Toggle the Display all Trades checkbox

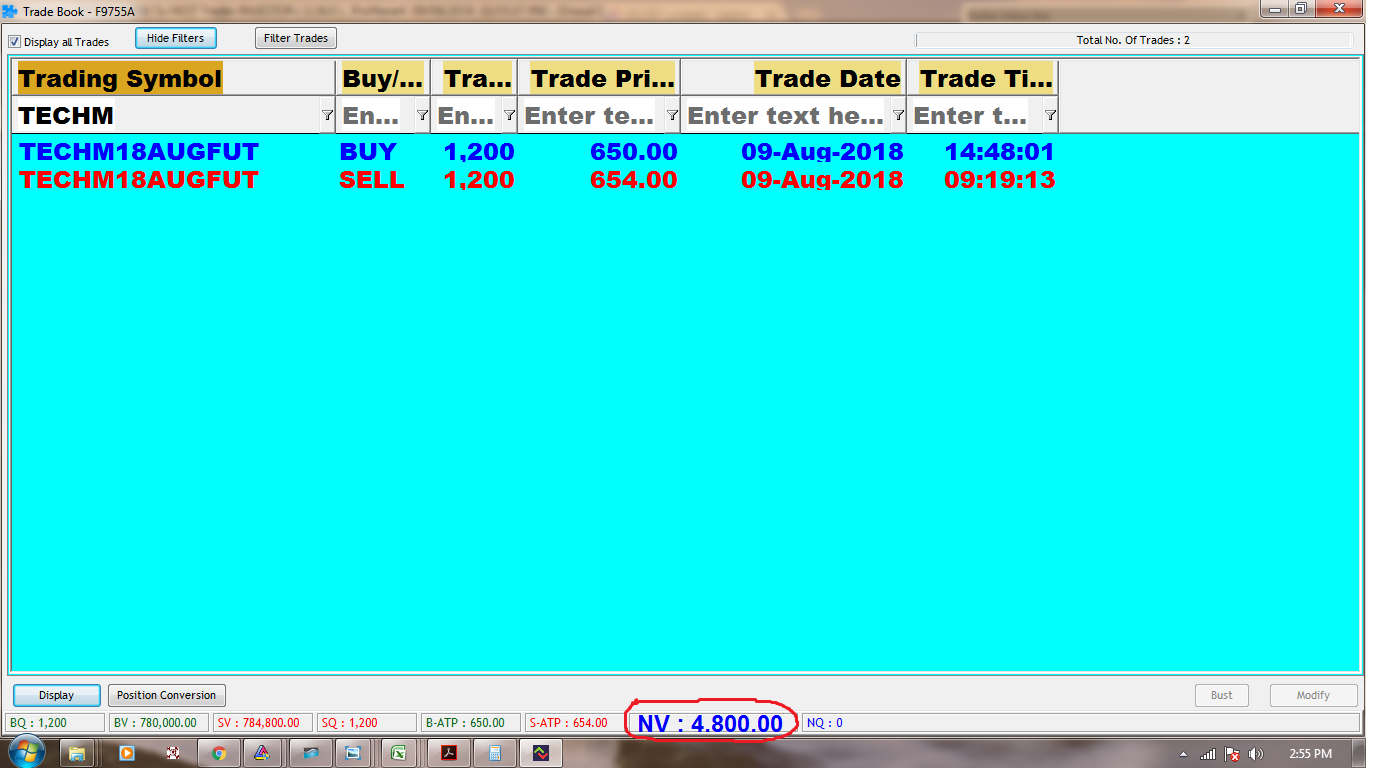(14, 42)
